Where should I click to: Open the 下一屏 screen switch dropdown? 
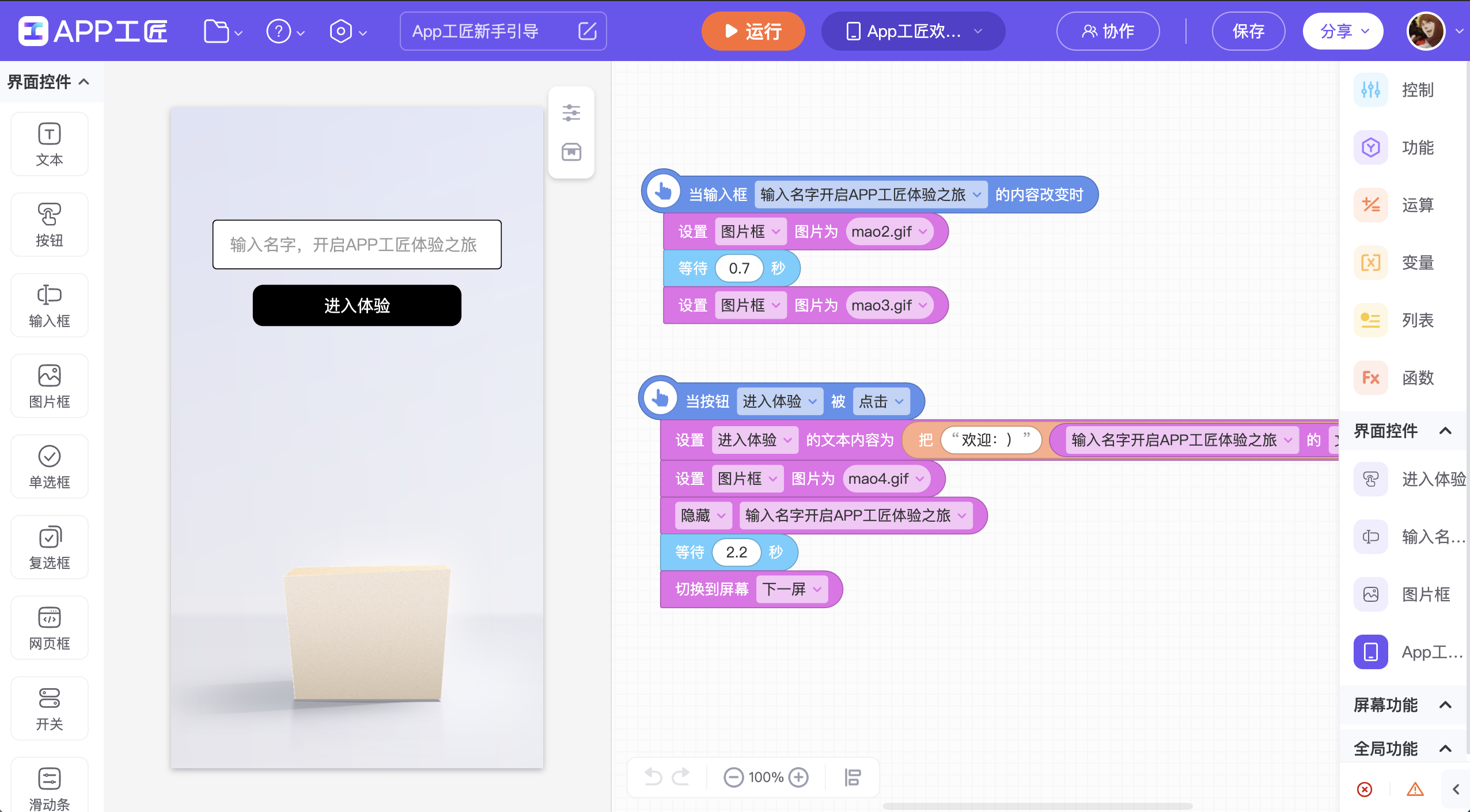(x=792, y=589)
